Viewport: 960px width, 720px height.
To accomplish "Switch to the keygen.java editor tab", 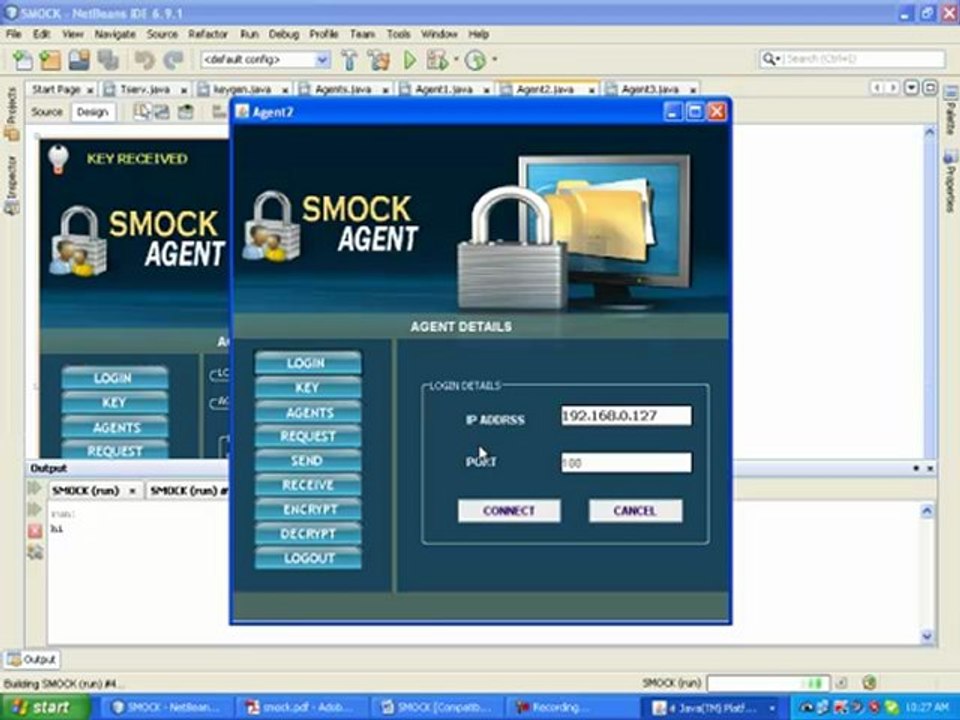I will click(242, 89).
